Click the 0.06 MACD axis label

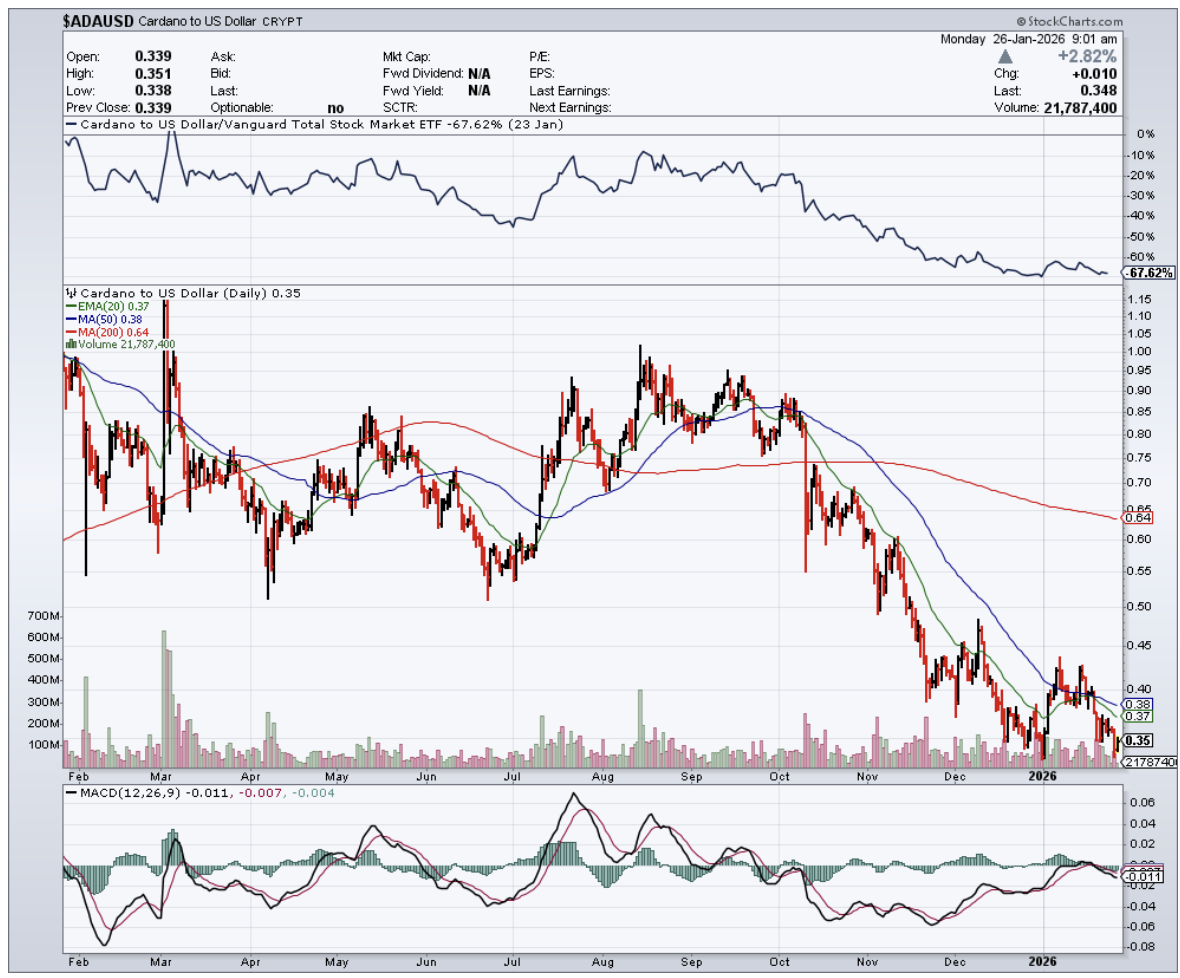pyautogui.click(x=1142, y=803)
